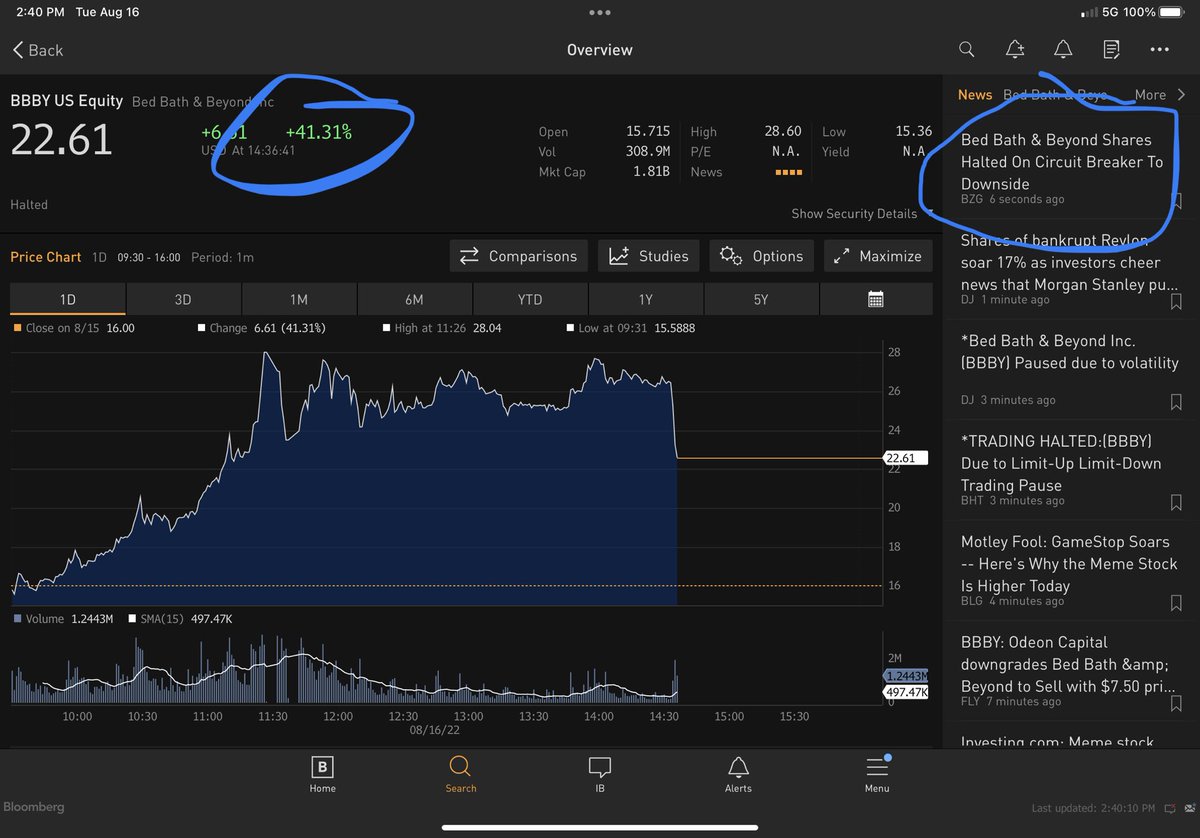The height and width of the screenshot is (838, 1200).
Task: Open Menu in bottom navigation
Action: (877, 774)
